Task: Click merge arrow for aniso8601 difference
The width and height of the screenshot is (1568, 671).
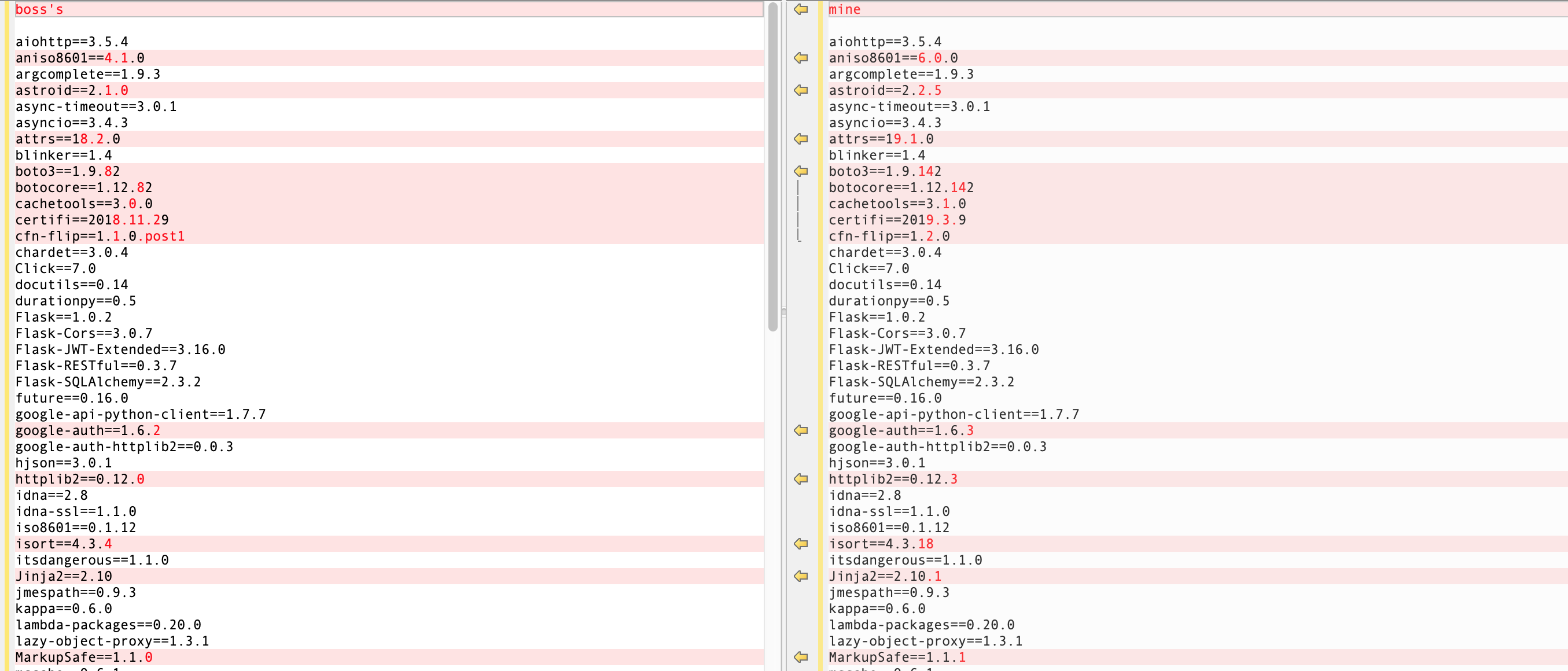Action: [800, 58]
